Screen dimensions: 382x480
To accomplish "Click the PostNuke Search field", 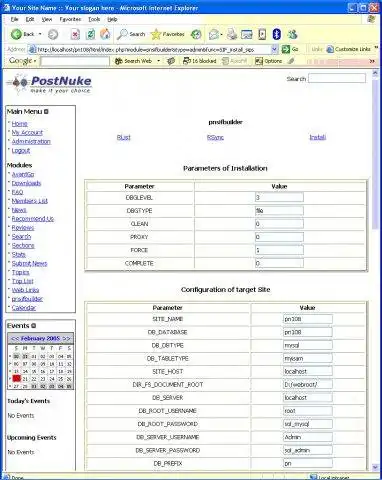I will (x=337, y=78).
